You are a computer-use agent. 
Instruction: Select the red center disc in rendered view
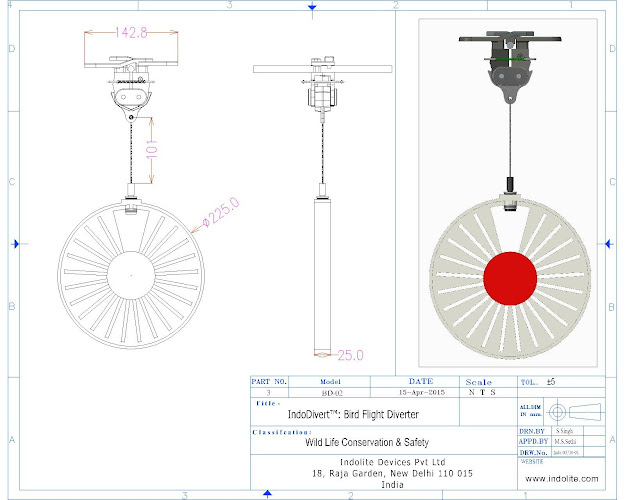coord(510,278)
